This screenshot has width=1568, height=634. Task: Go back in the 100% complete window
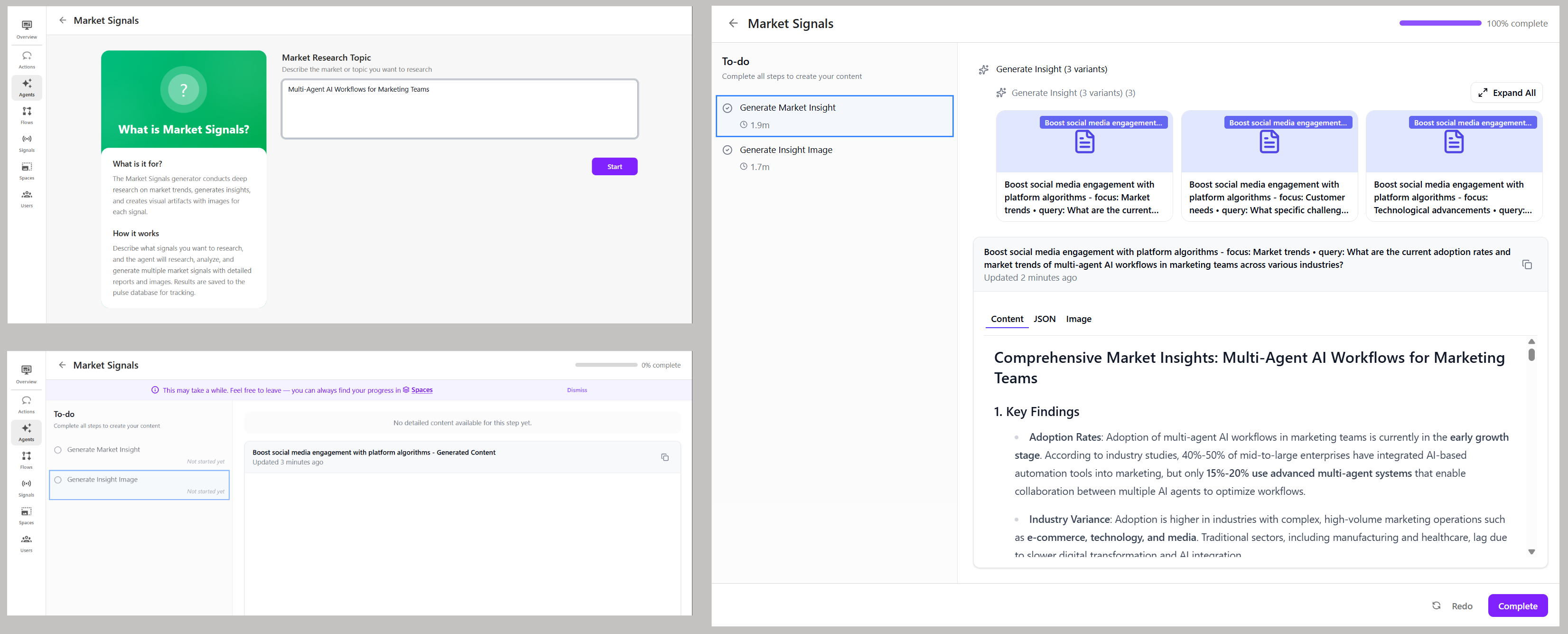coord(733,23)
